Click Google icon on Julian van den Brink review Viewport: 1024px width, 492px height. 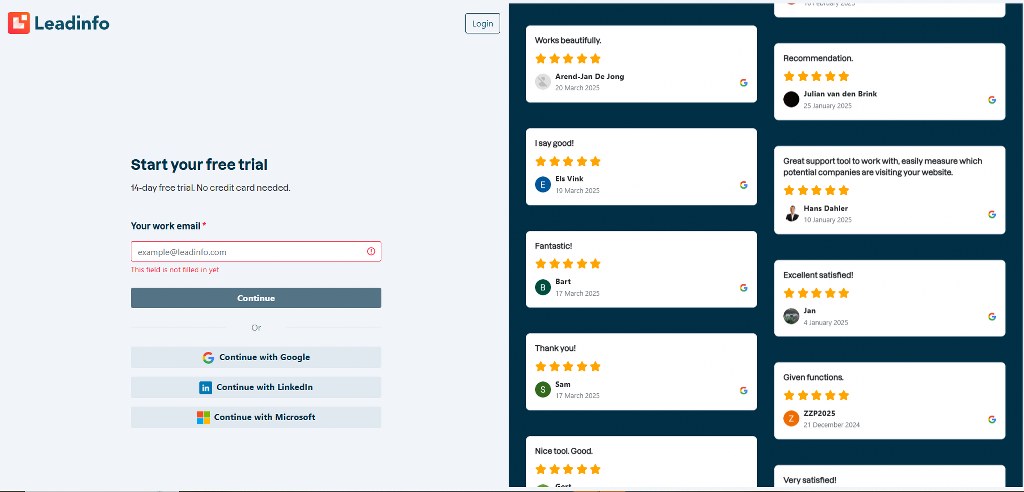992,100
